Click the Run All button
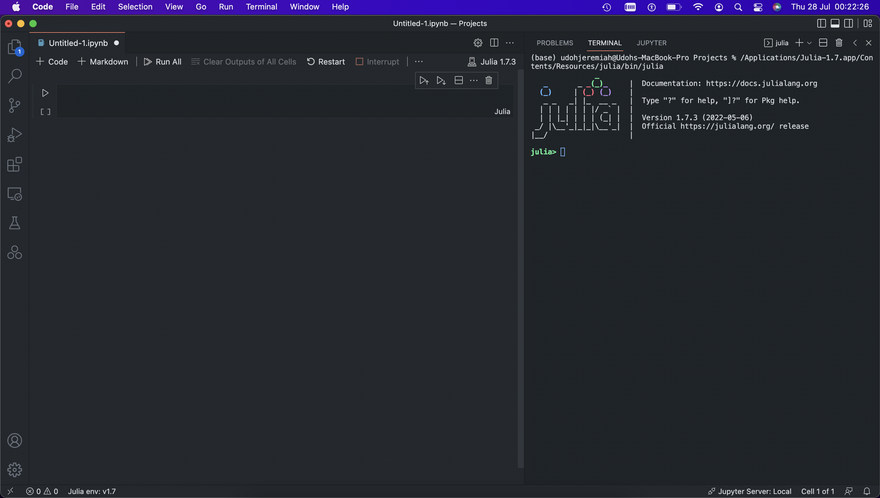880x498 pixels. click(162, 62)
